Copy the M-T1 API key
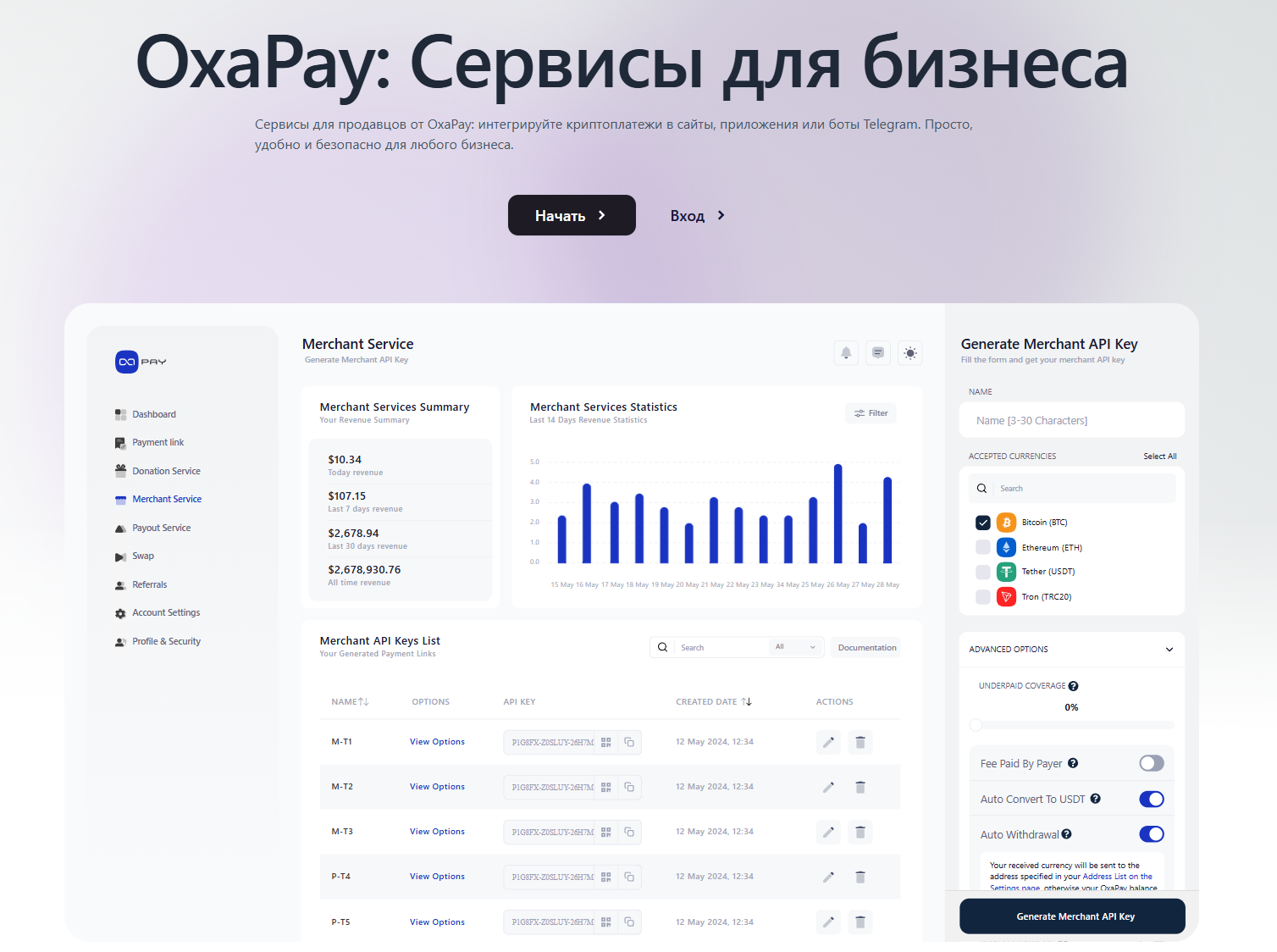 (629, 742)
